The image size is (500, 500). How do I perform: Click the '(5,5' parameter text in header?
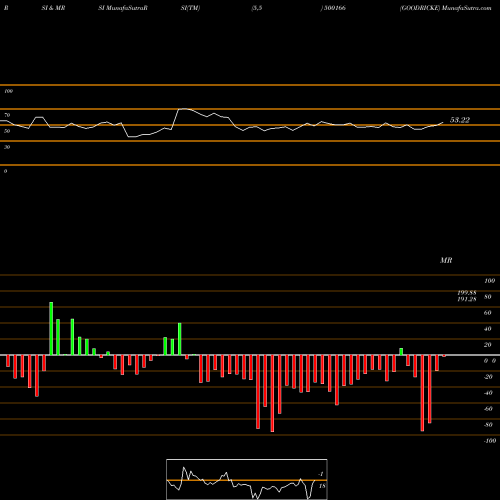pos(257,8)
